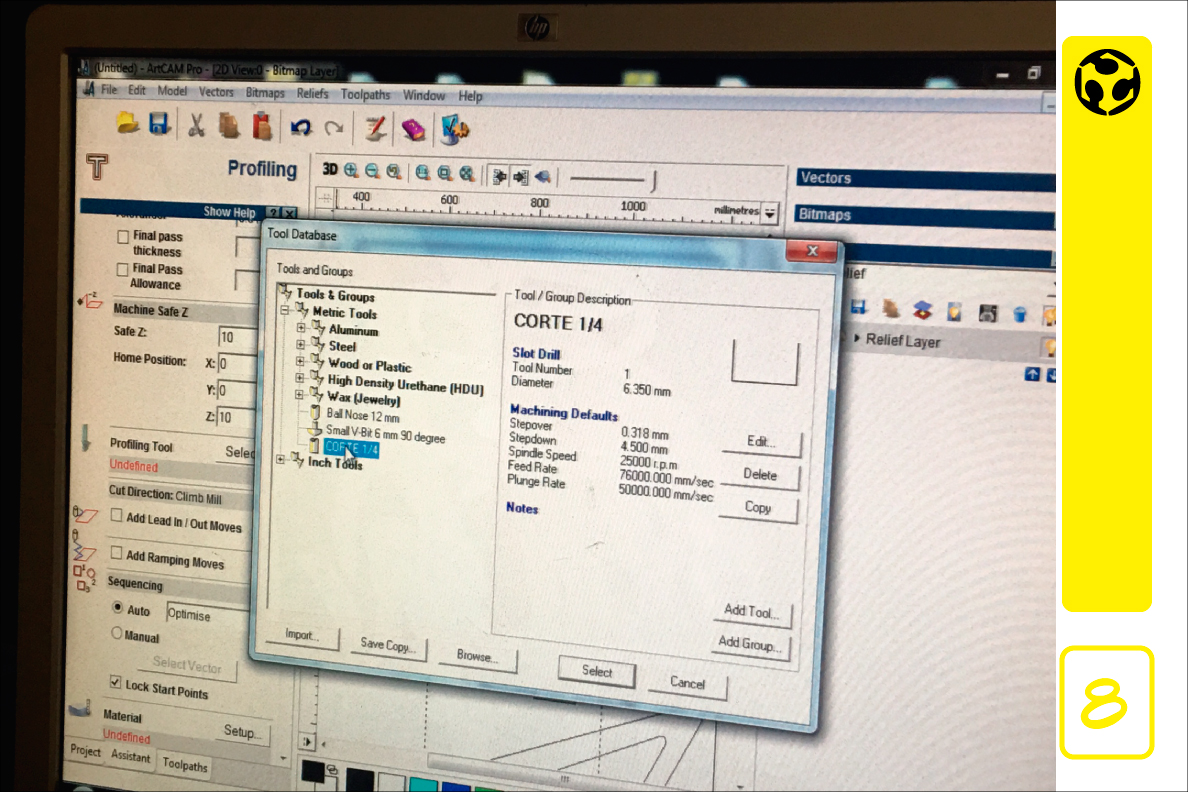
Task: Select Manual sequencing radio button
Action: [117, 633]
